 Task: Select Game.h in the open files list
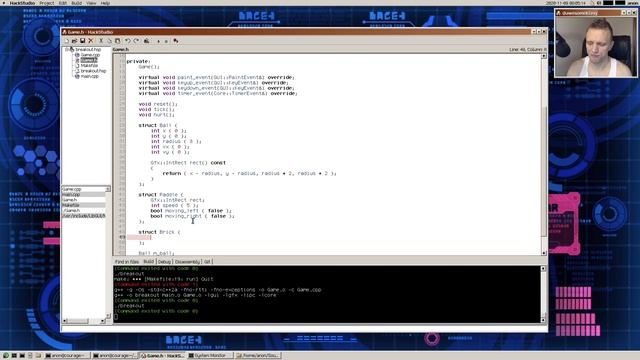click(83, 200)
